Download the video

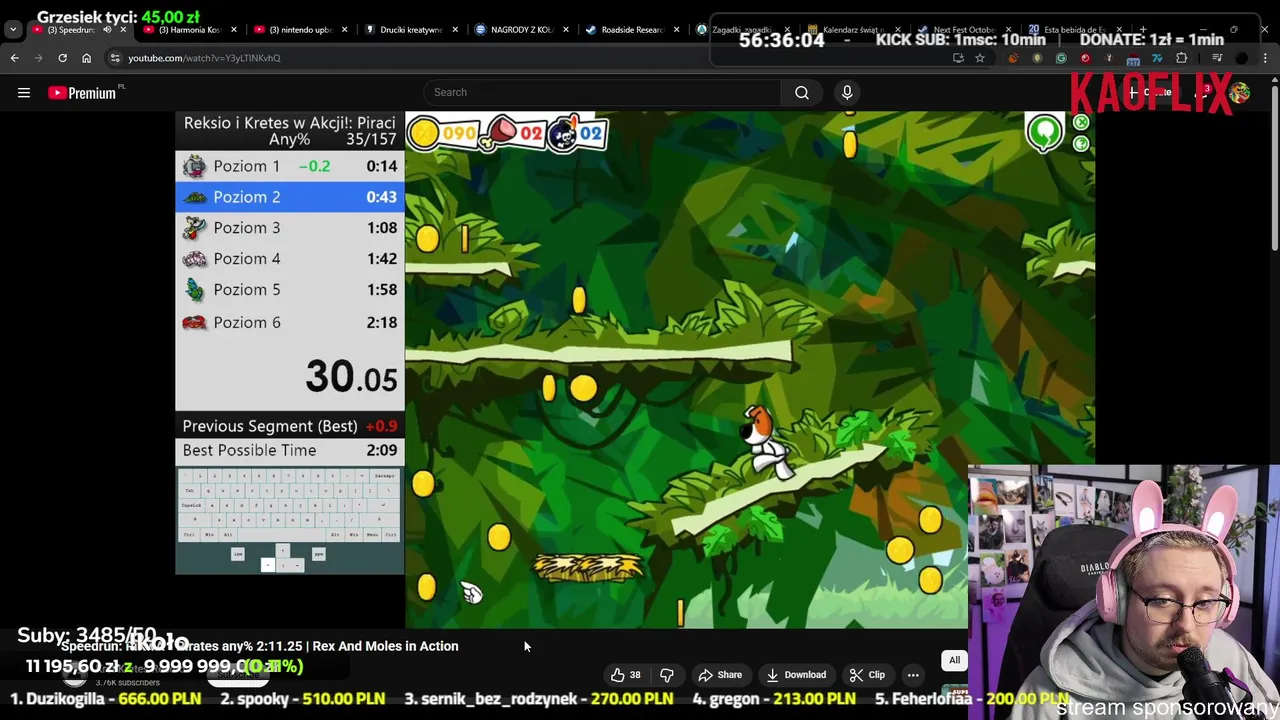click(x=796, y=675)
